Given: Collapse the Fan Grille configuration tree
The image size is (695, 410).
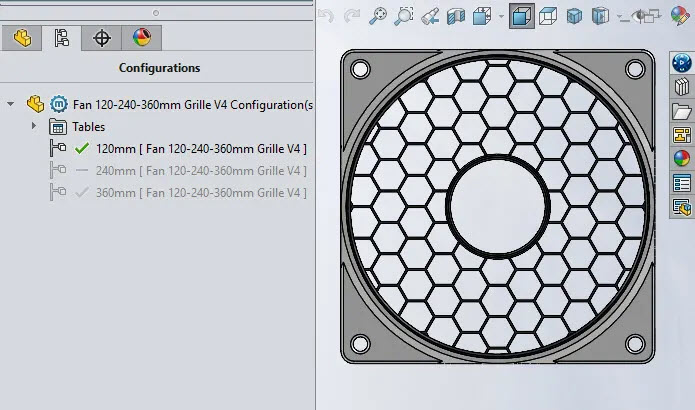Looking at the screenshot, I should (11, 104).
